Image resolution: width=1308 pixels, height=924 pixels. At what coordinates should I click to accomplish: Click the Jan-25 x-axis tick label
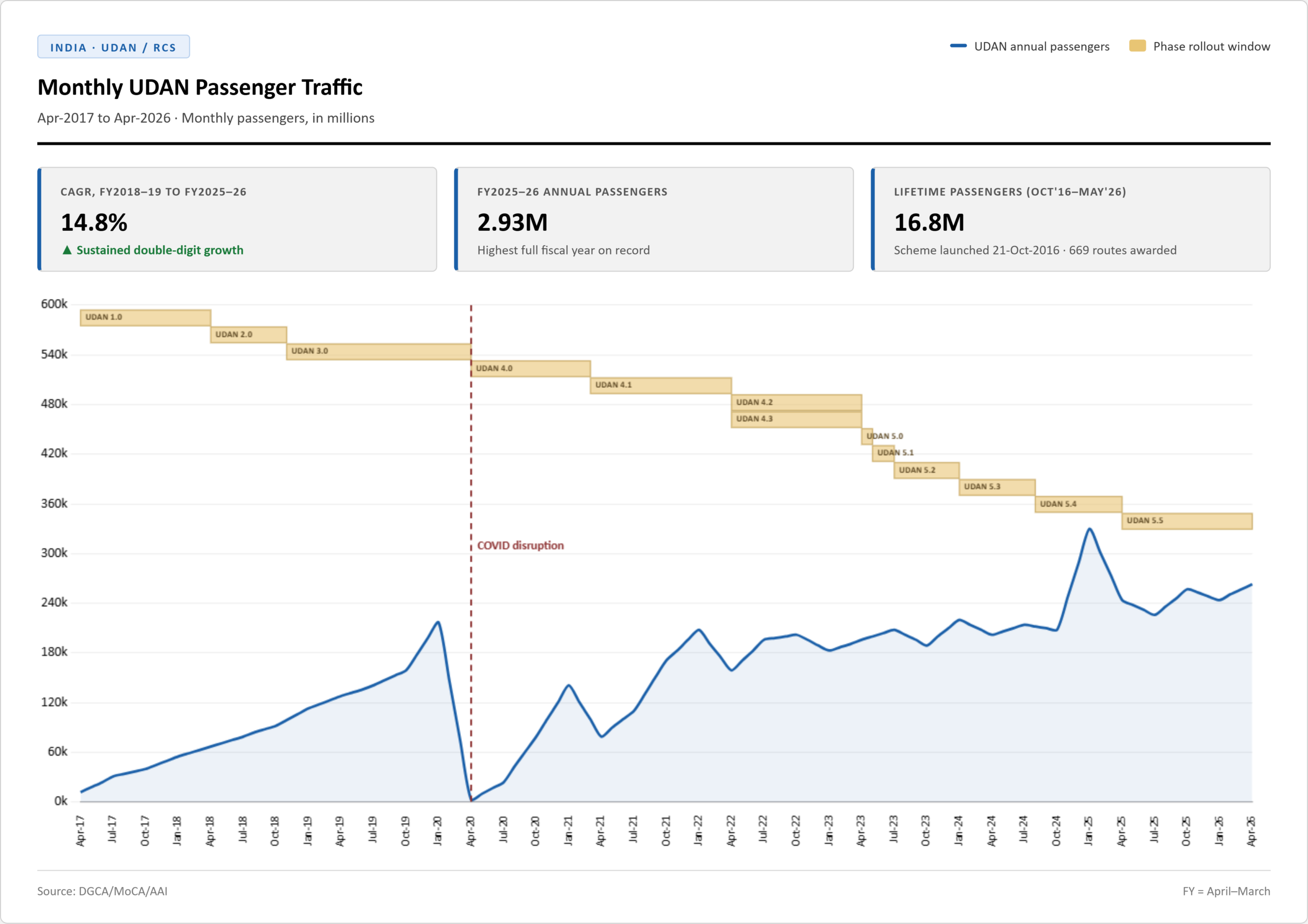[1089, 831]
